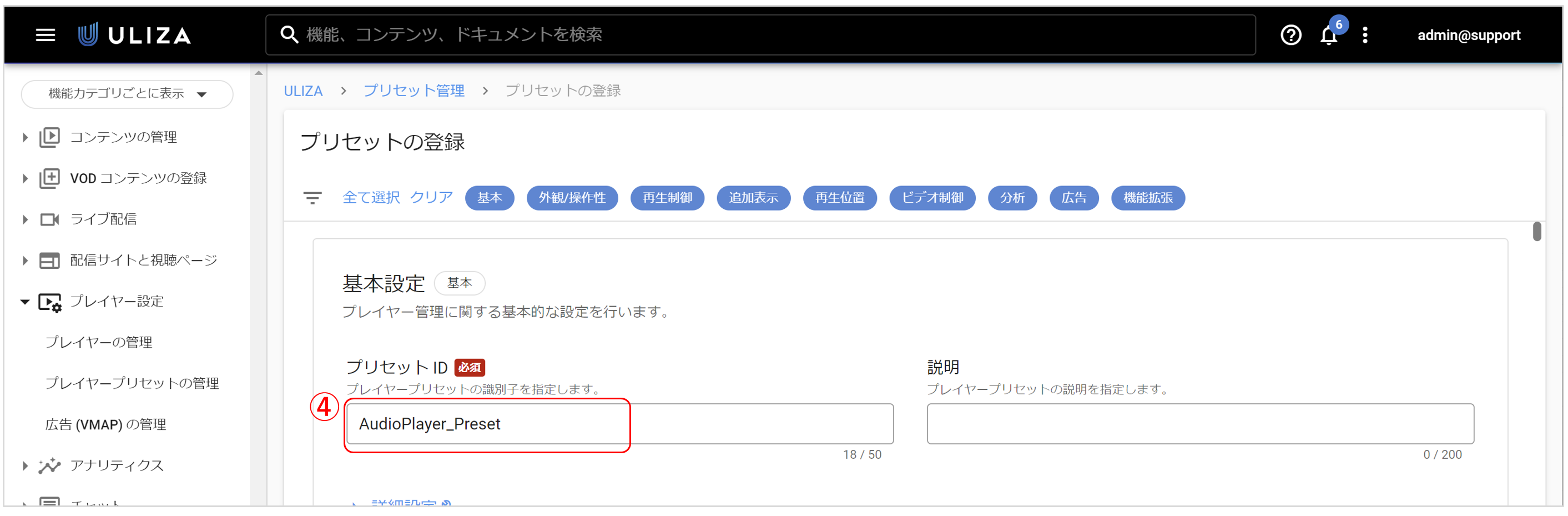Go to プリセット管理 breadcrumb link

pos(414,91)
